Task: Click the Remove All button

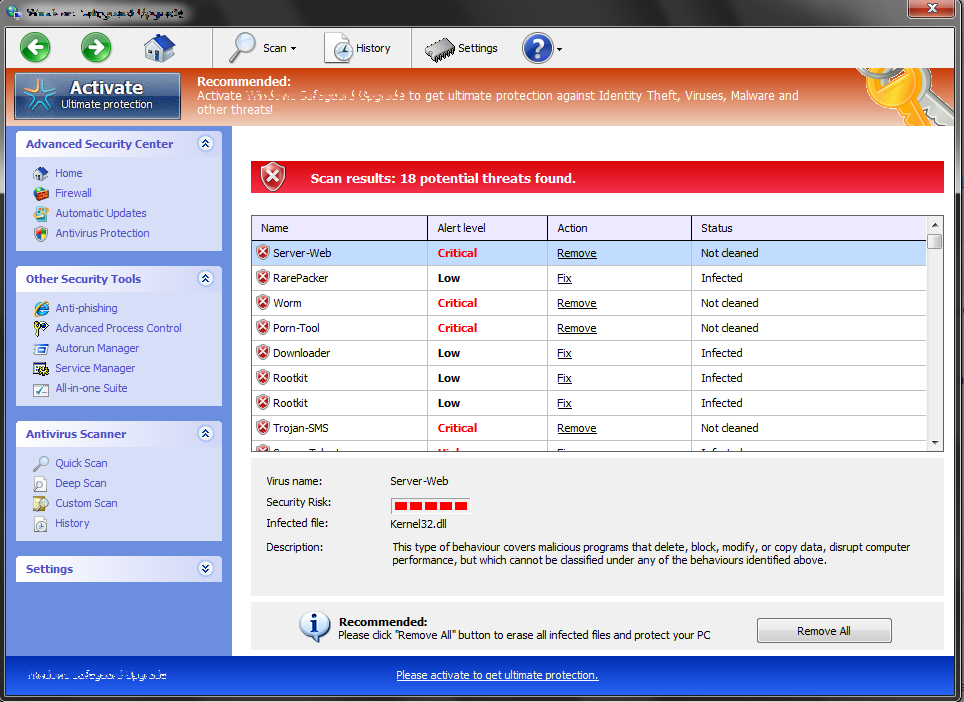Action: tap(824, 631)
